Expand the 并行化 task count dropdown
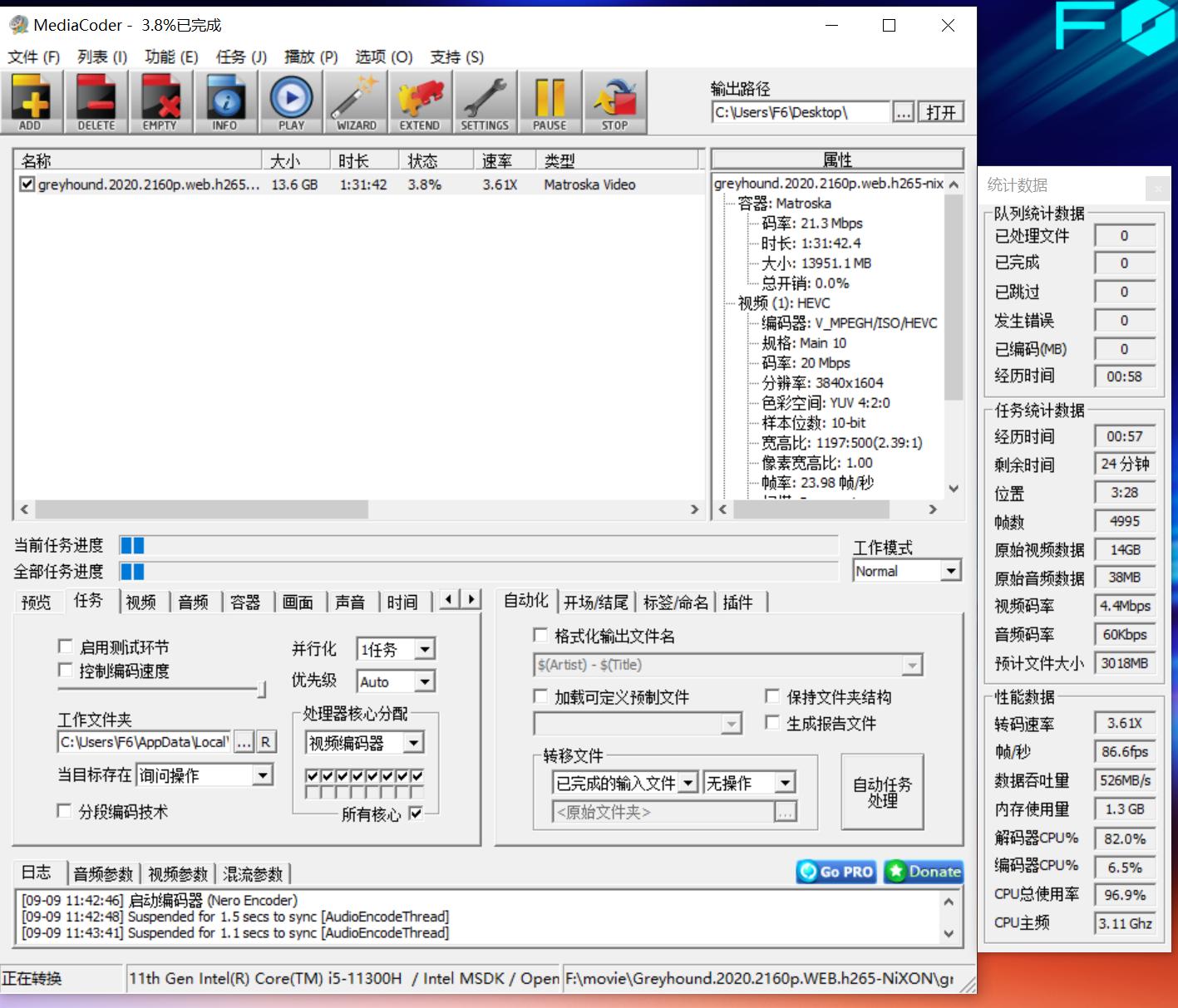Image resolution: width=1178 pixels, height=1008 pixels. tap(424, 649)
